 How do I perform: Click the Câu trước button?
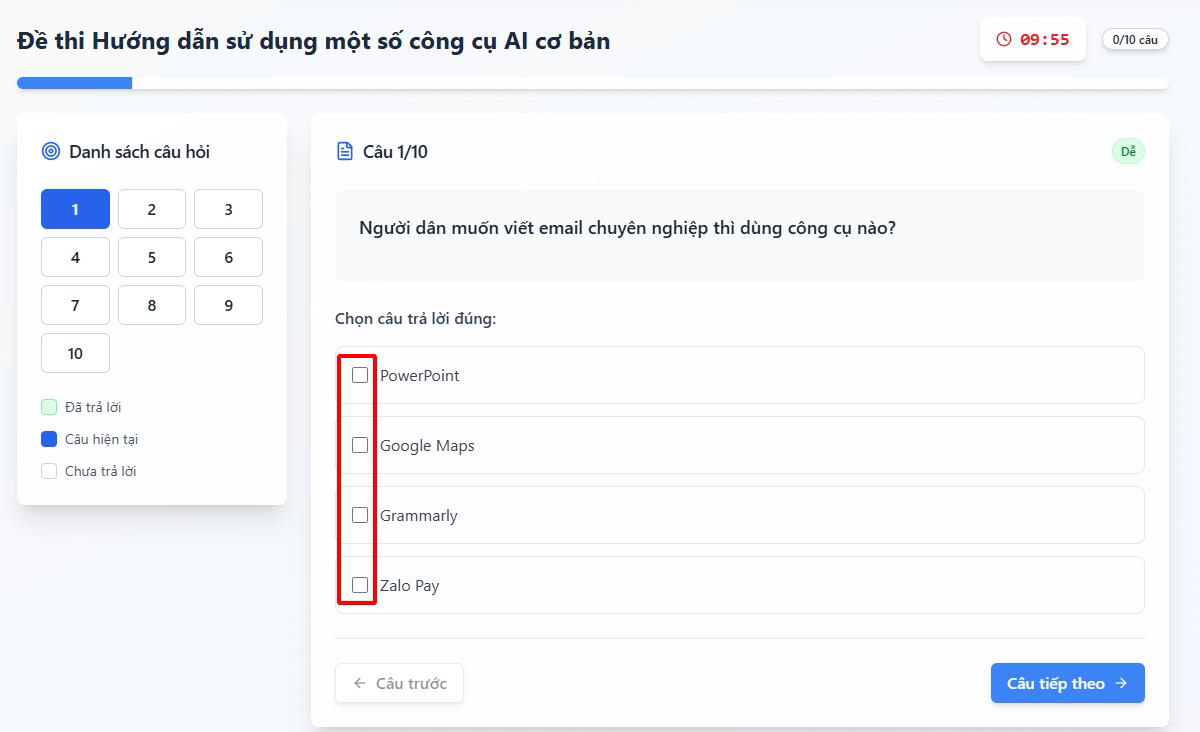[x=399, y=683]
